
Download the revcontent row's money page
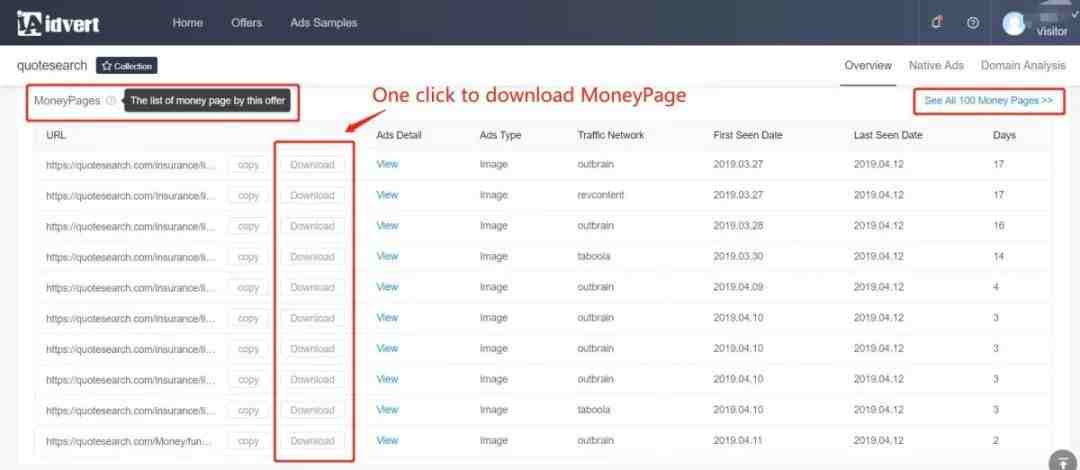[x=312, y=196]
